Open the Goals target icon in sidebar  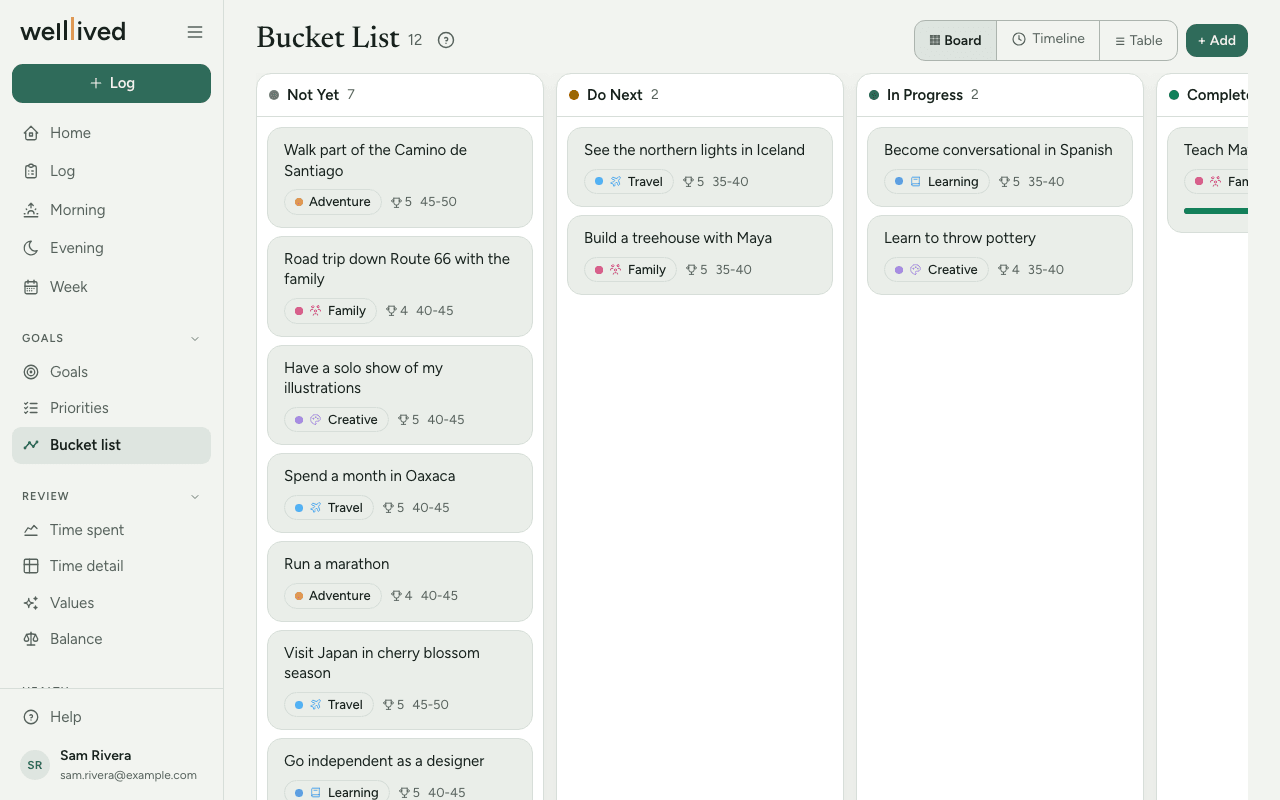click(31, 372)
